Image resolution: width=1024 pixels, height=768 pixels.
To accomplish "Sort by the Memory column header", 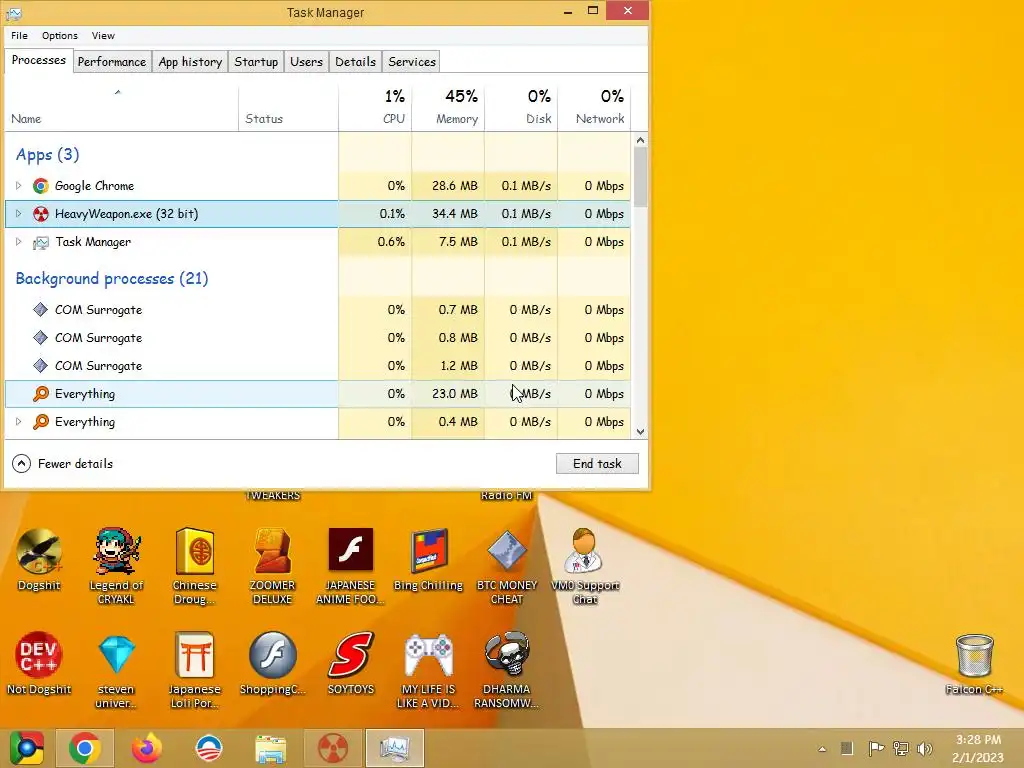I will pos(448,109).
